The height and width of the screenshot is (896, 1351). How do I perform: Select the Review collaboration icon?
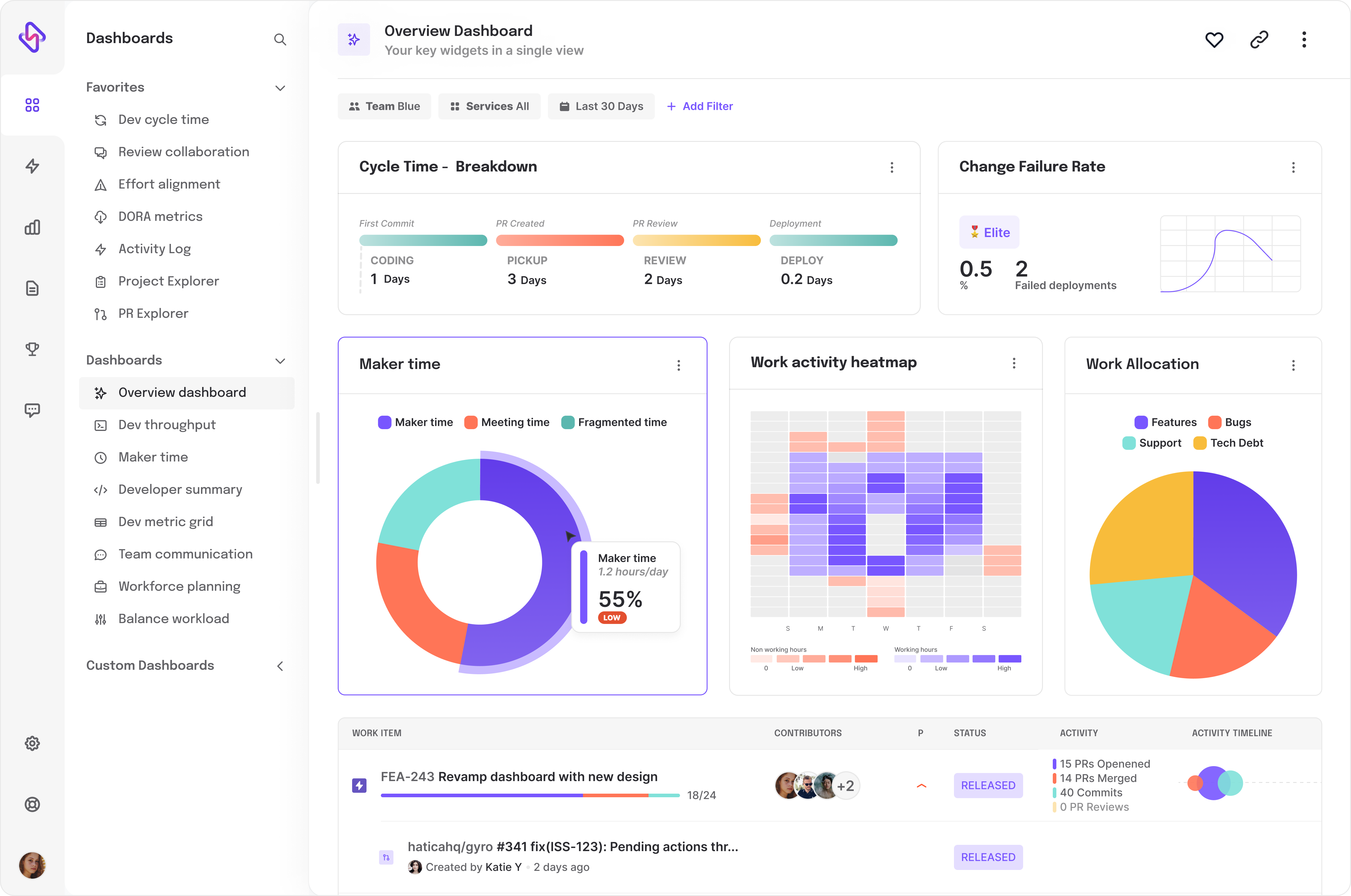click(x=100, y=152)
